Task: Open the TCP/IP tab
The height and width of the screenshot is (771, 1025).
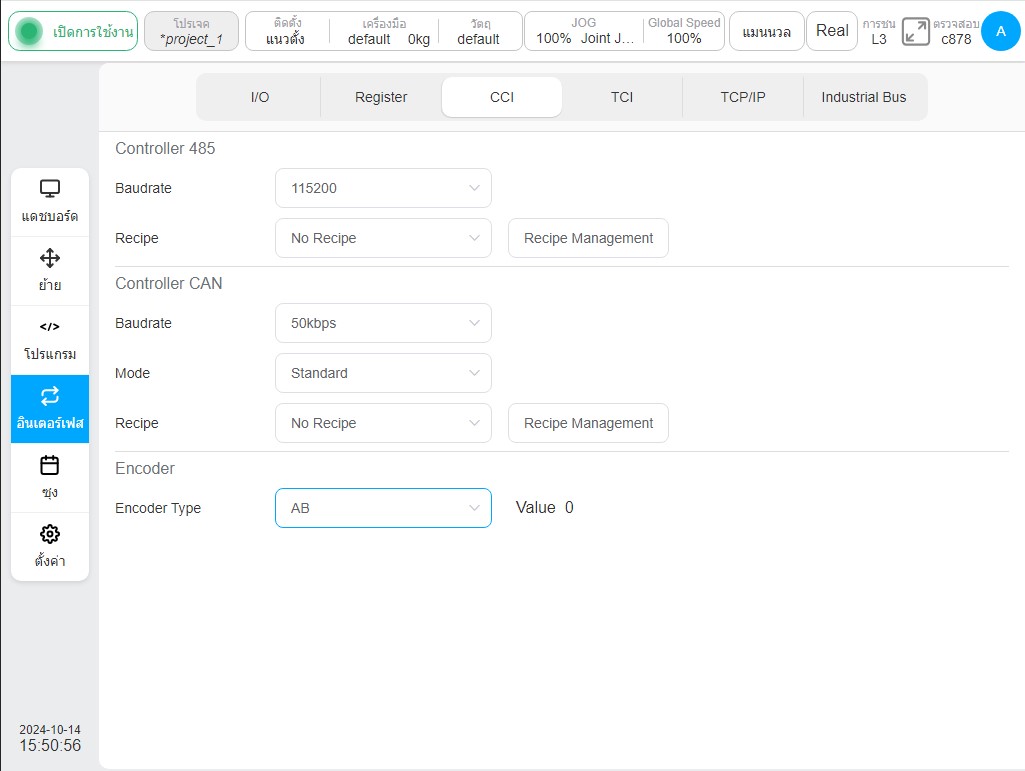Action: coord(743,97)
